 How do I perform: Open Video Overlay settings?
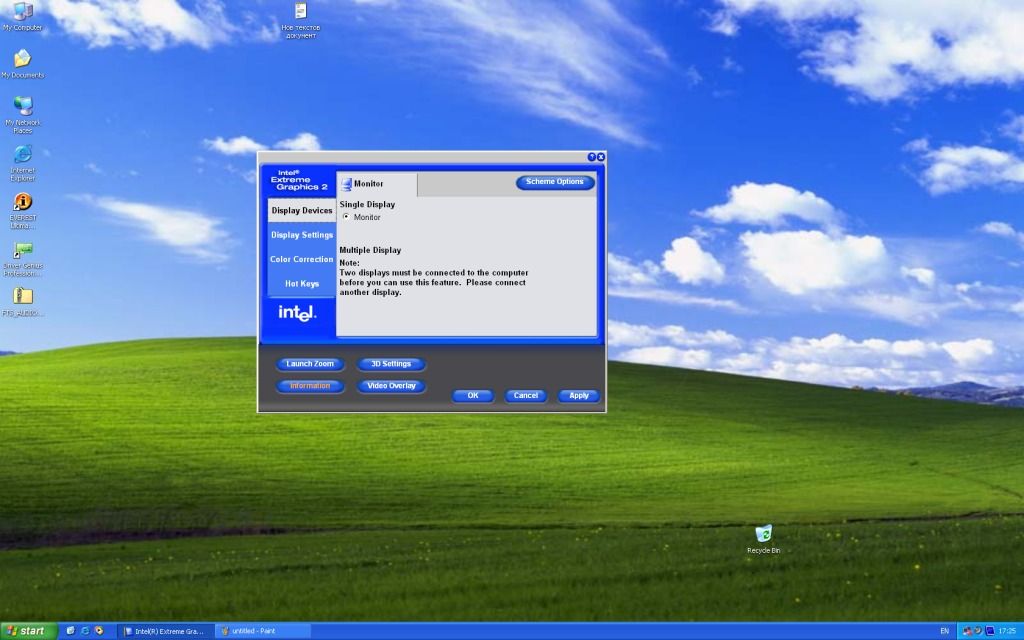click(x=391, y=386)
